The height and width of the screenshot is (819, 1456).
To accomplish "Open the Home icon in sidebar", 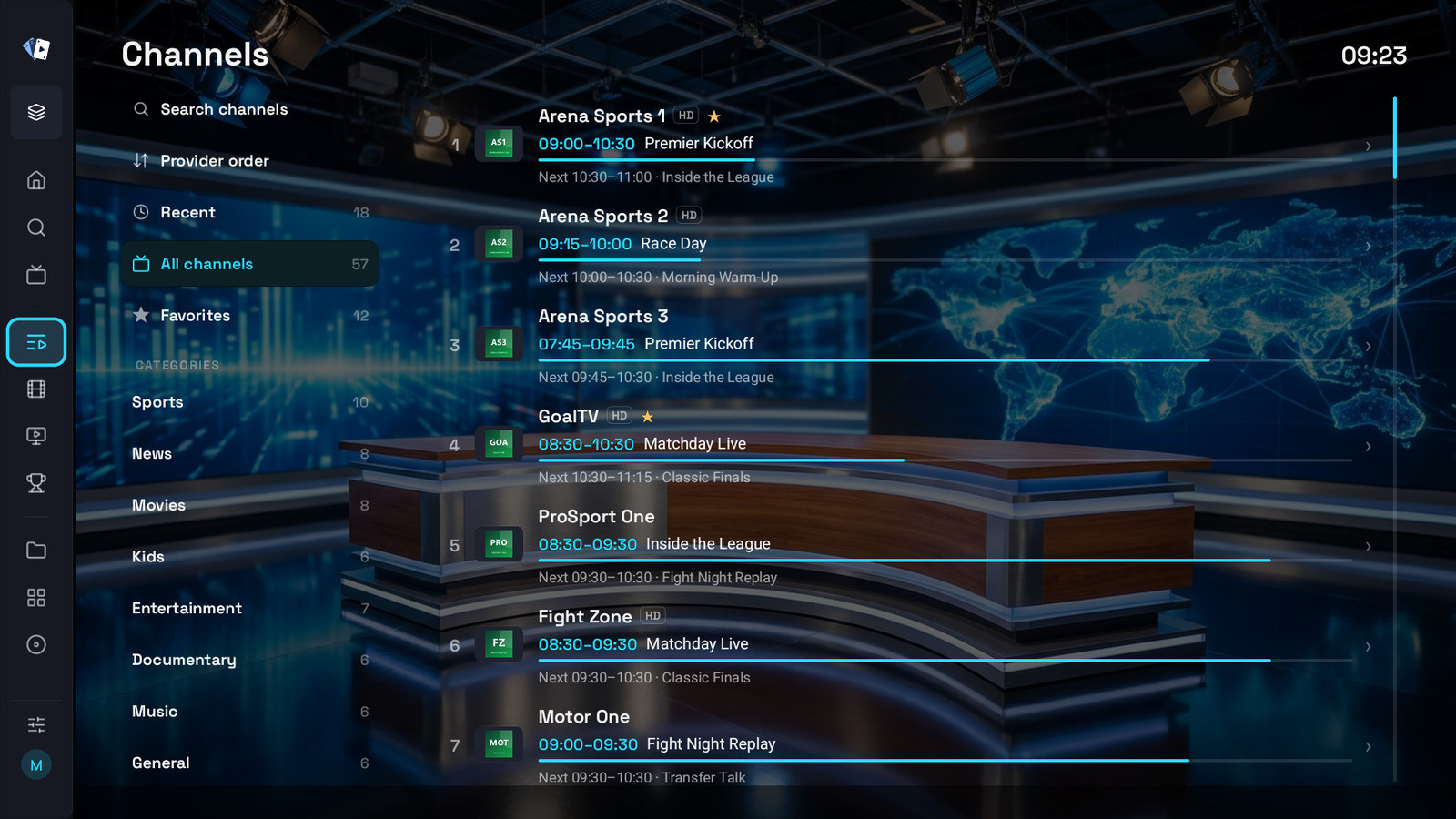I will point(36,180).
